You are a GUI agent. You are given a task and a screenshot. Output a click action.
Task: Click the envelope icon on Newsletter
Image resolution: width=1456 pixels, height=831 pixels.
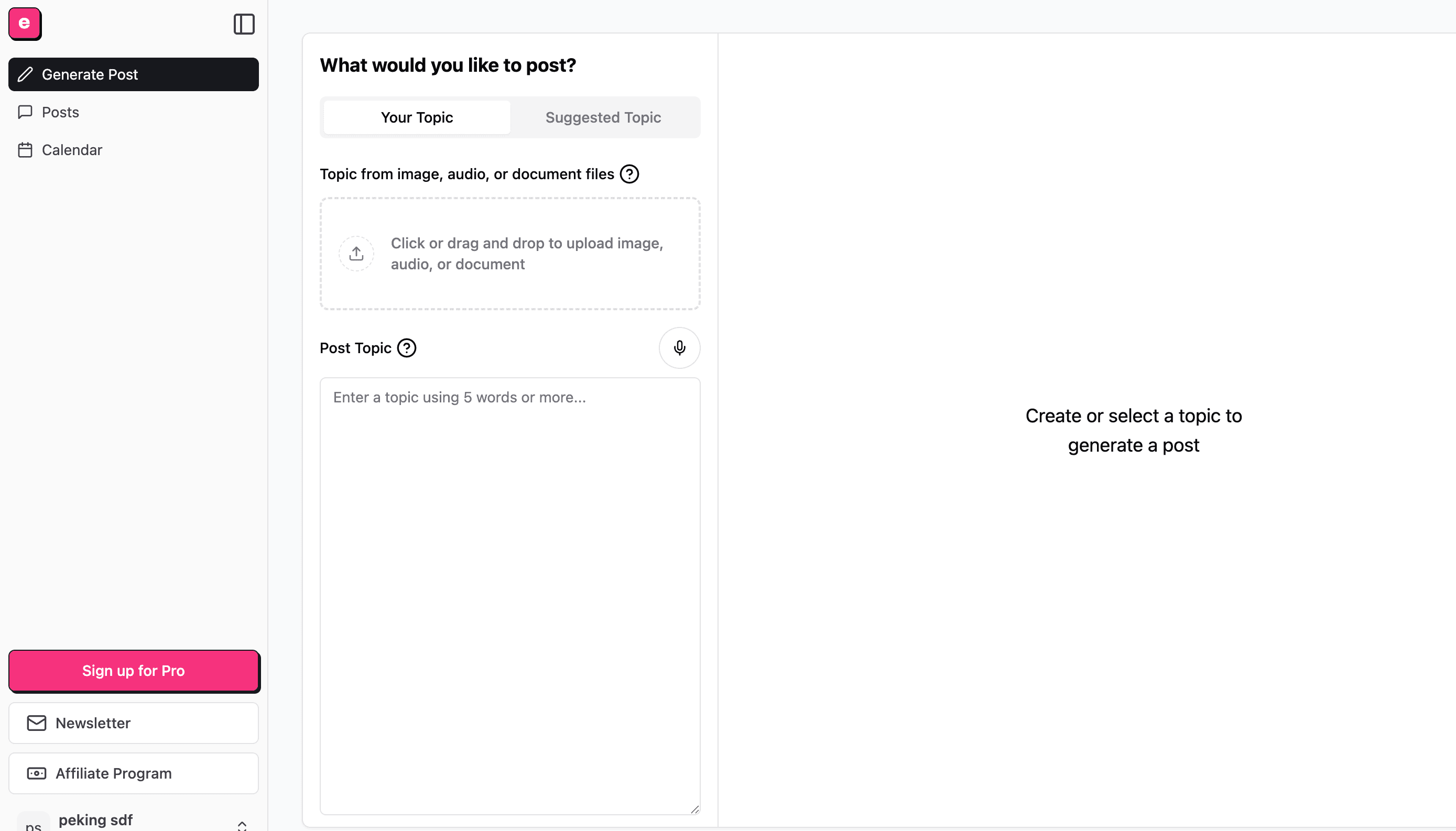tap(37, 723)
